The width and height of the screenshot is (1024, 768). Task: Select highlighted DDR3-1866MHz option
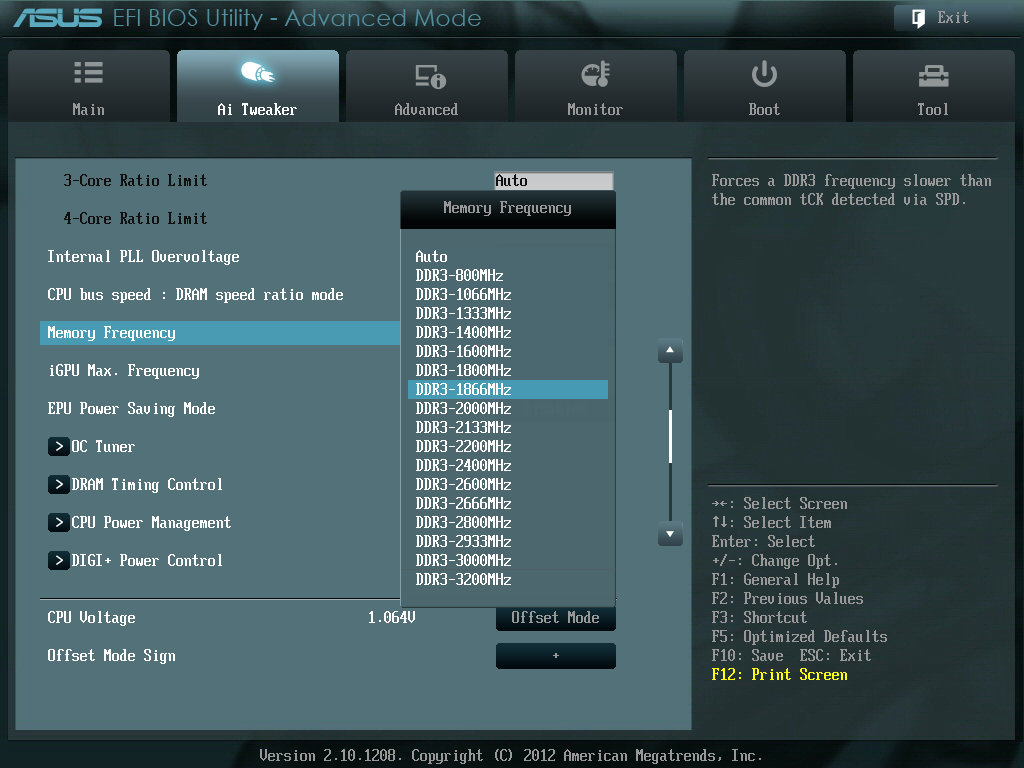pos(508,389)
